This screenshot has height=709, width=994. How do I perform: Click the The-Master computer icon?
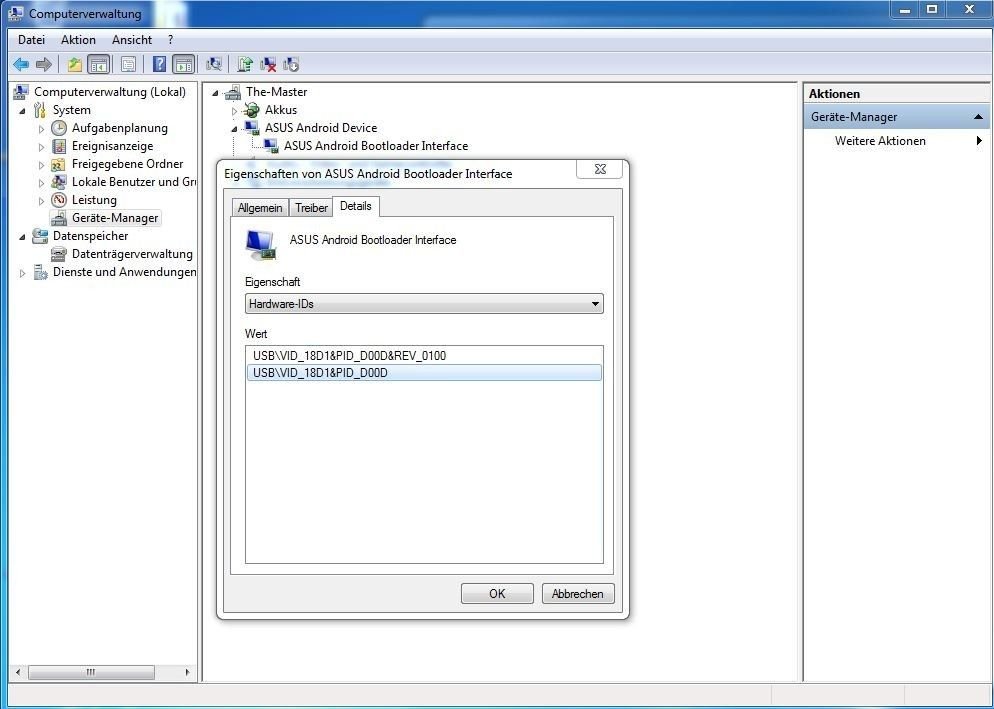(233, 93)
